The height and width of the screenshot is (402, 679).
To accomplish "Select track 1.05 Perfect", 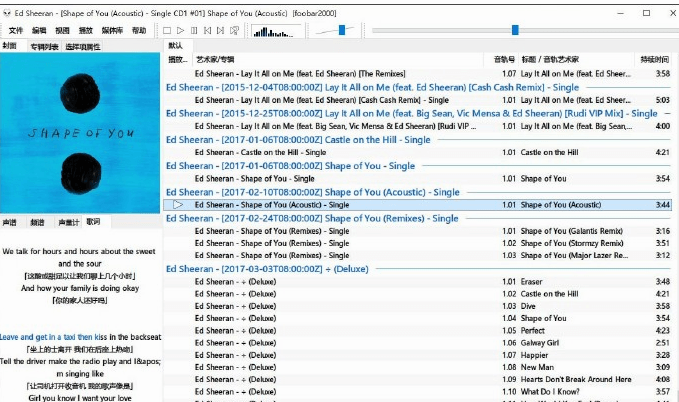I will [x=418, y=331].
